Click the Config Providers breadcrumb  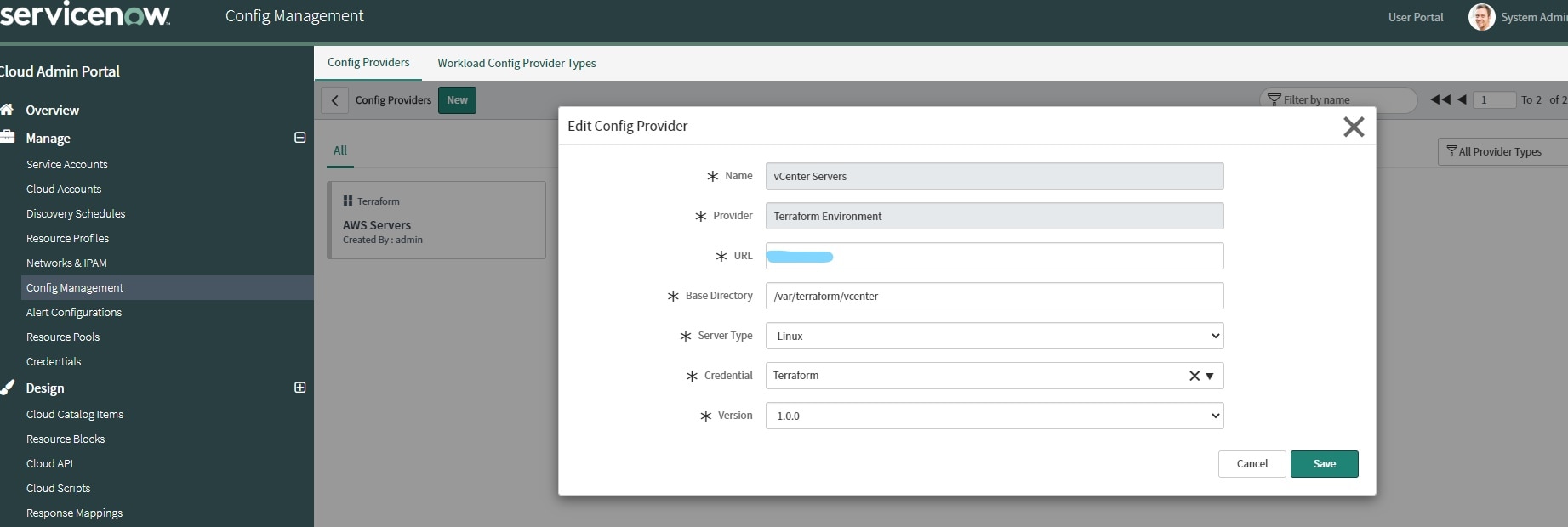pyautogui.click(x=393, y=100)
